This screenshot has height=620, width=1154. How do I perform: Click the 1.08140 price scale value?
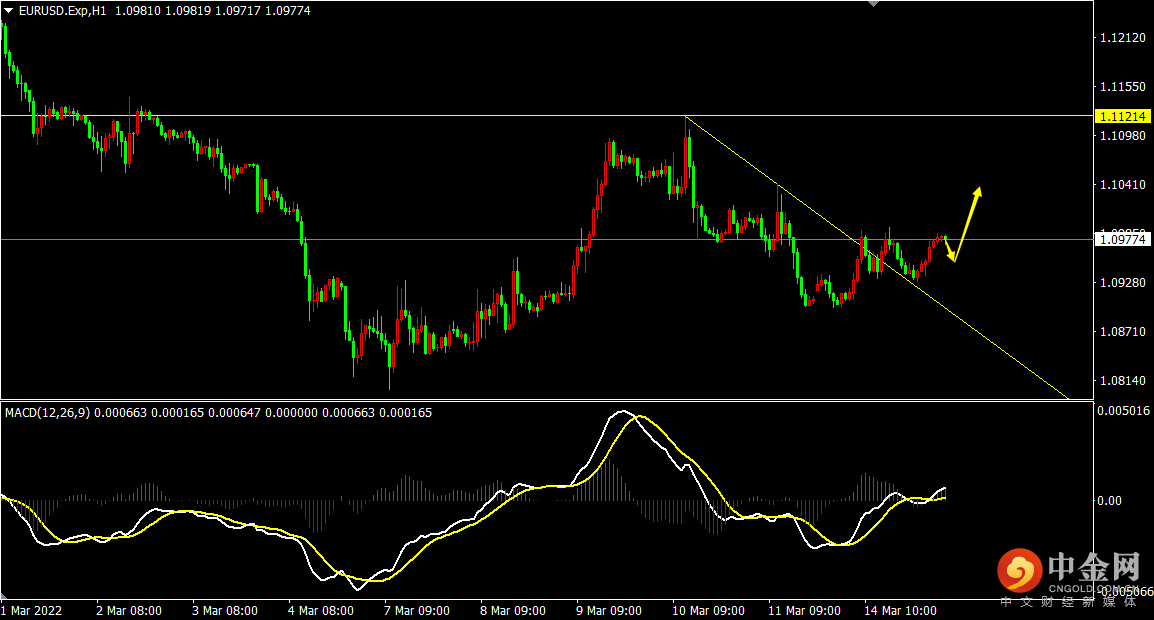1122,381
